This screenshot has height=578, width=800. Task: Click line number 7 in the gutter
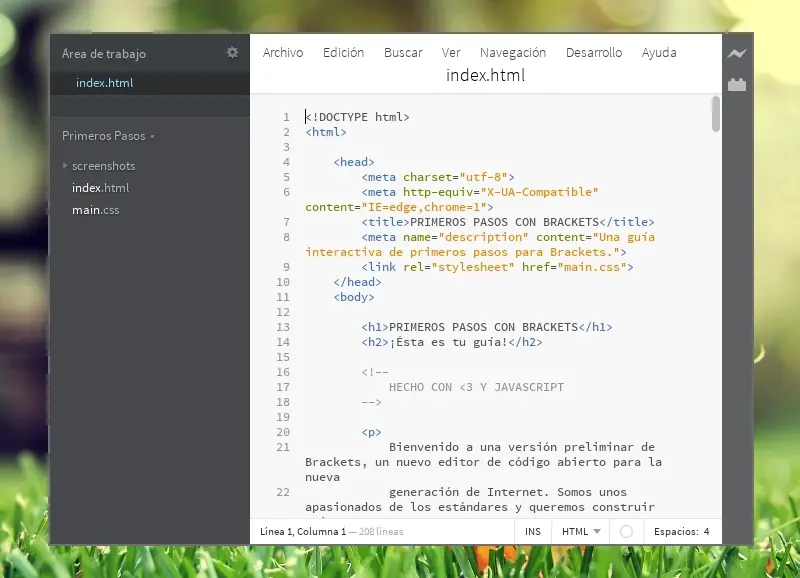[286, 222]
